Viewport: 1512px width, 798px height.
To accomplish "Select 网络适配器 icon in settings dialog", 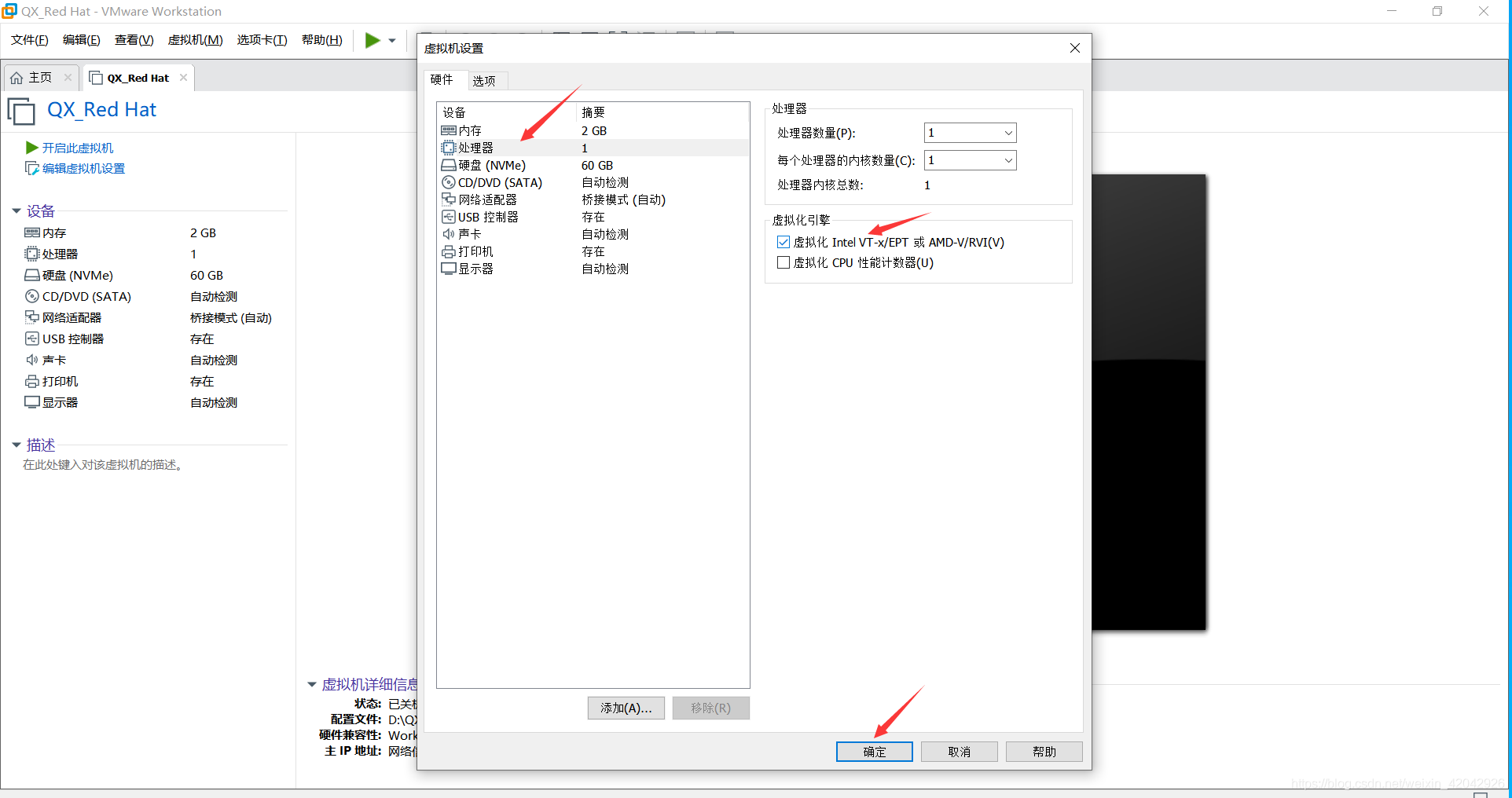I will point(449,199).
